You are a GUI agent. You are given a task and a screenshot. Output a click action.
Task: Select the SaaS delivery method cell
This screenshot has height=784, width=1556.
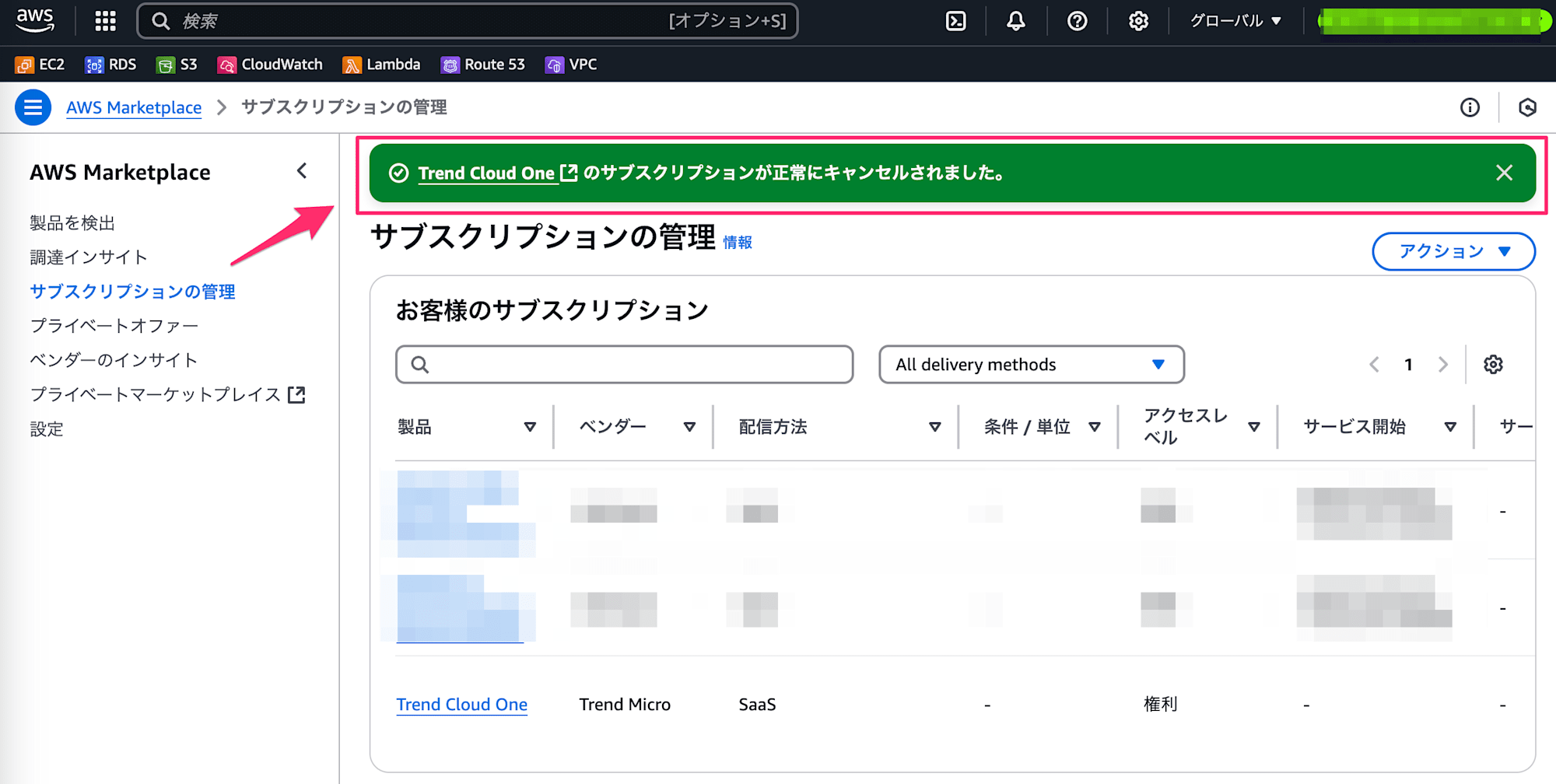click(757, 704)
